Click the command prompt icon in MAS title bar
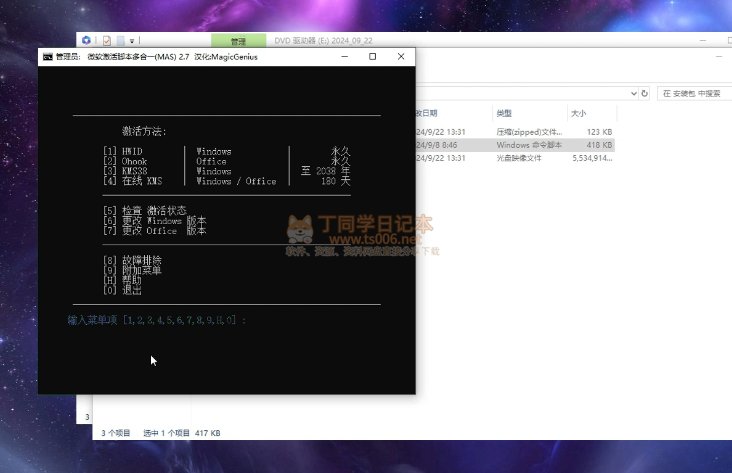The width and height of the screenshot is (732, 473). [48, 57]
